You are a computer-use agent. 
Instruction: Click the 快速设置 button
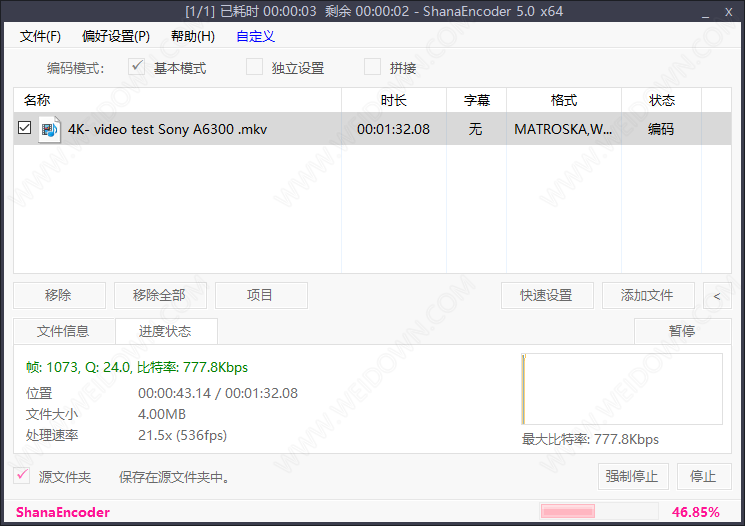point(546,295)
